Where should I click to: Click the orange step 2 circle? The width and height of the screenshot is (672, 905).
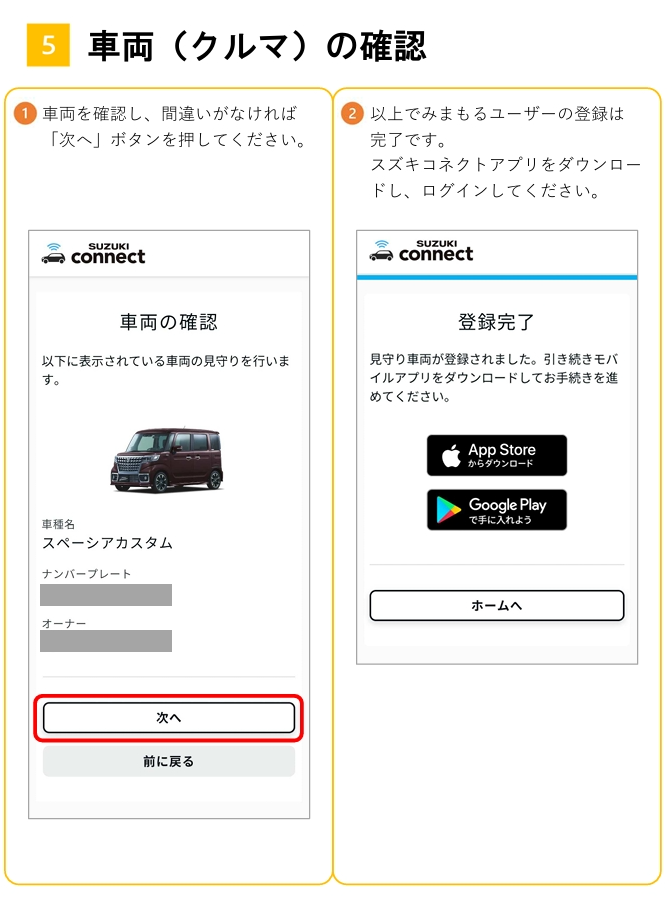coord(352,114)
